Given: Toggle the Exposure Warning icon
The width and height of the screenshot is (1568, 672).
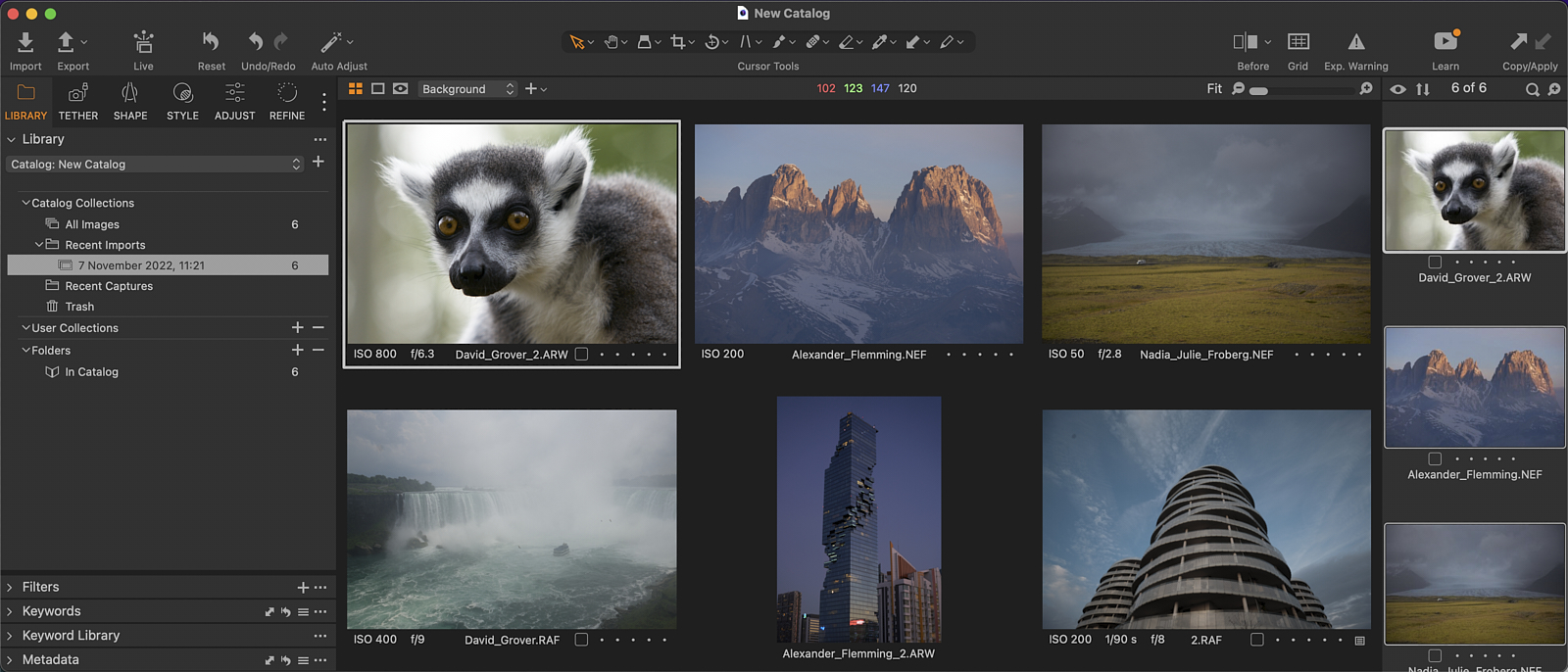Looking at the screenshot, I should tap(1355, 42).
